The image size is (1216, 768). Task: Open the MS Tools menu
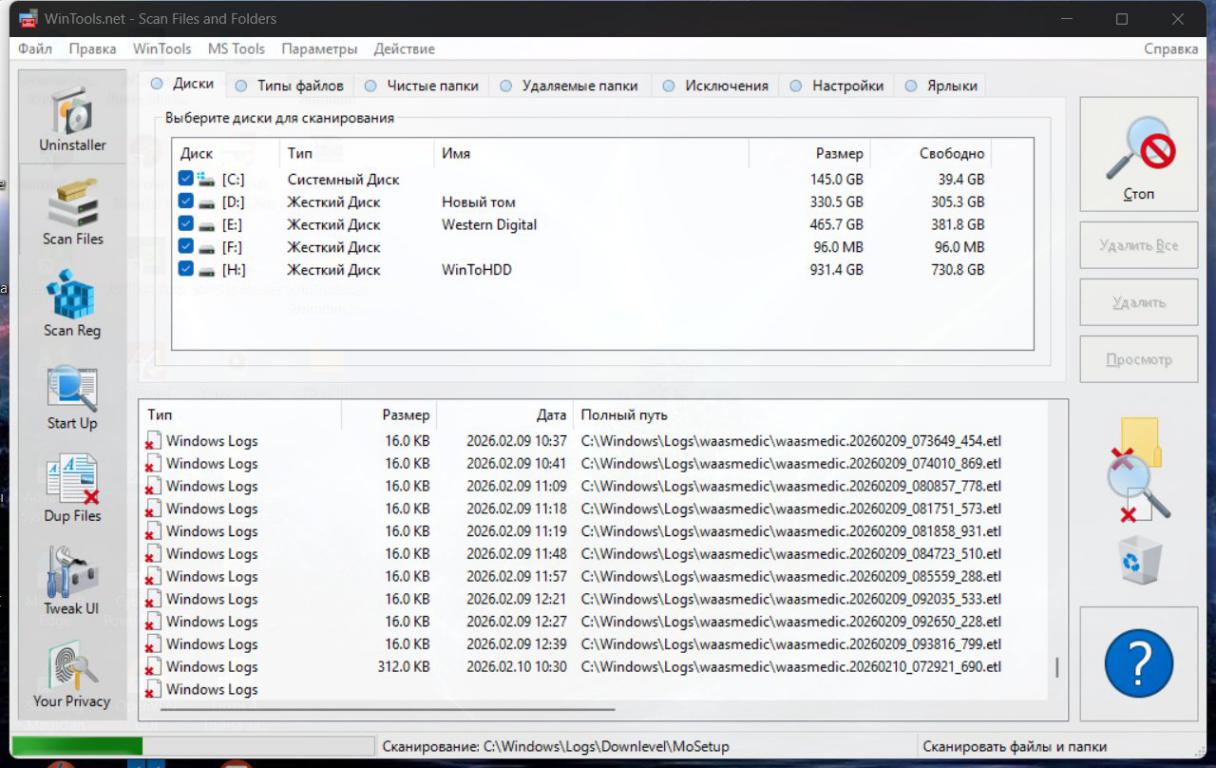click(x=236, y=49)
